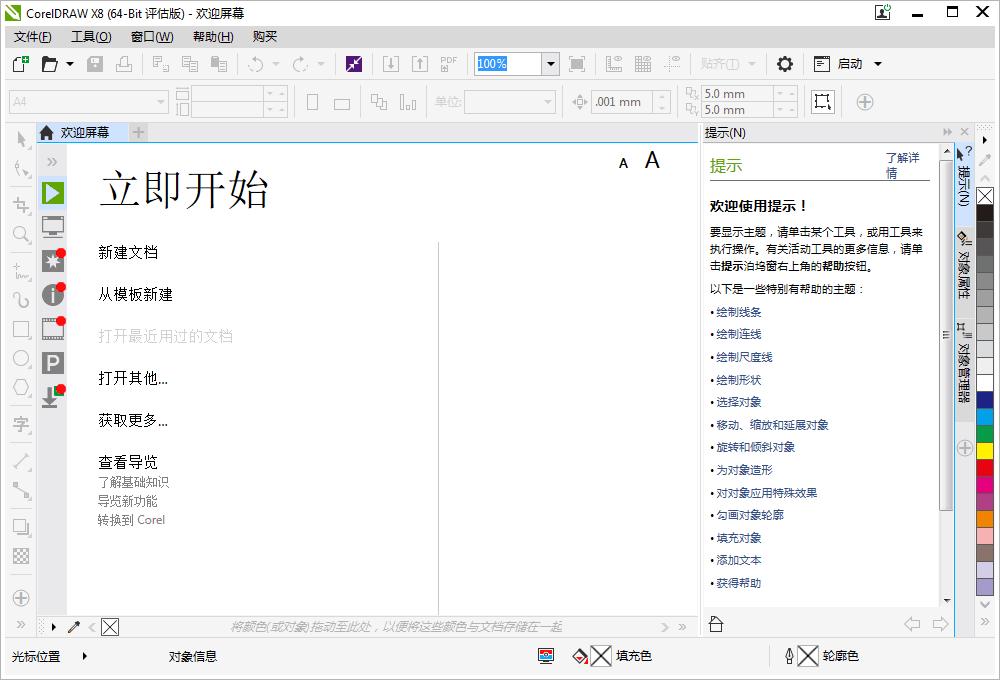
Task: Select the Text tool
Action: click(20, 425)
